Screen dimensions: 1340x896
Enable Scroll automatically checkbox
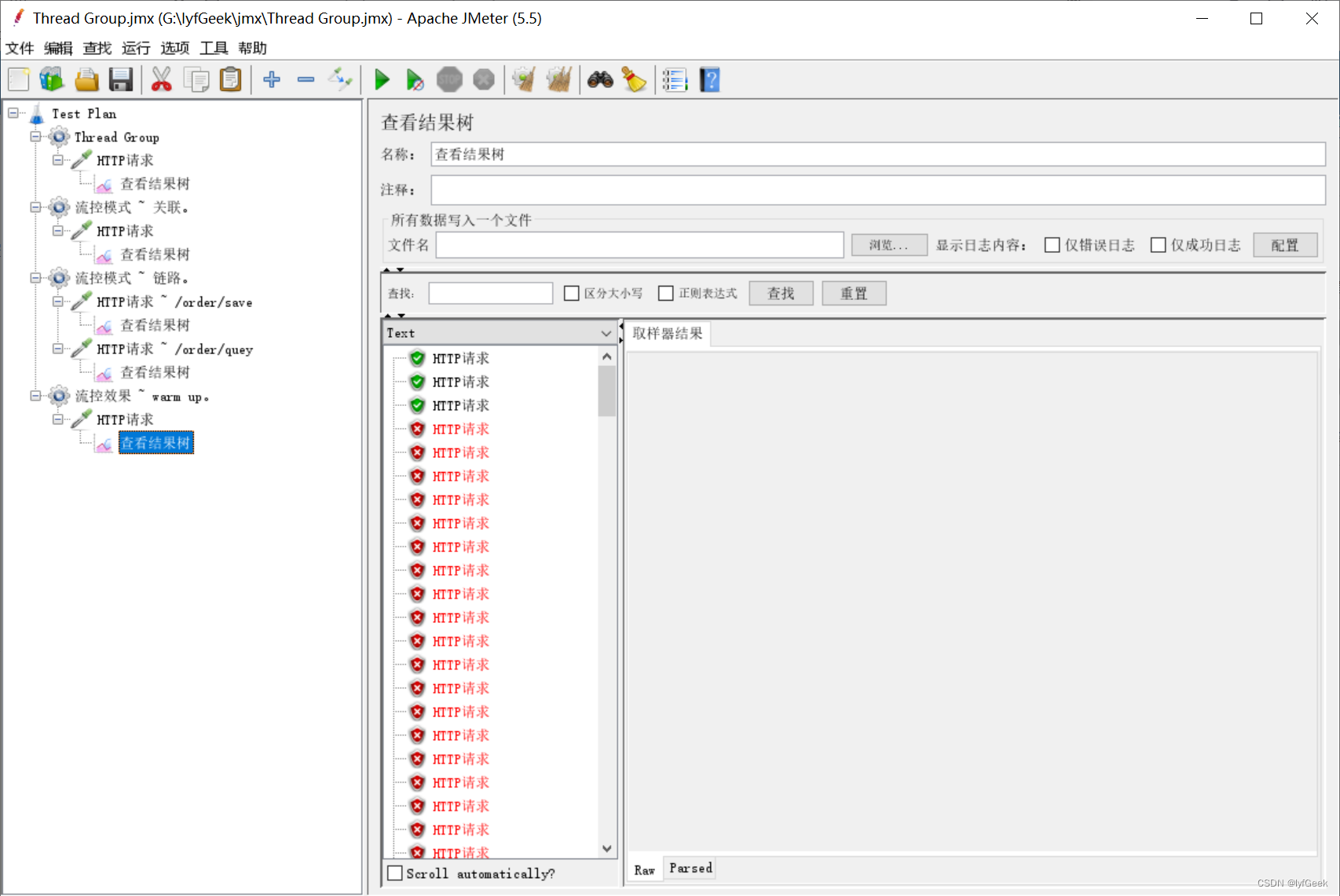(x=395, y=873)
